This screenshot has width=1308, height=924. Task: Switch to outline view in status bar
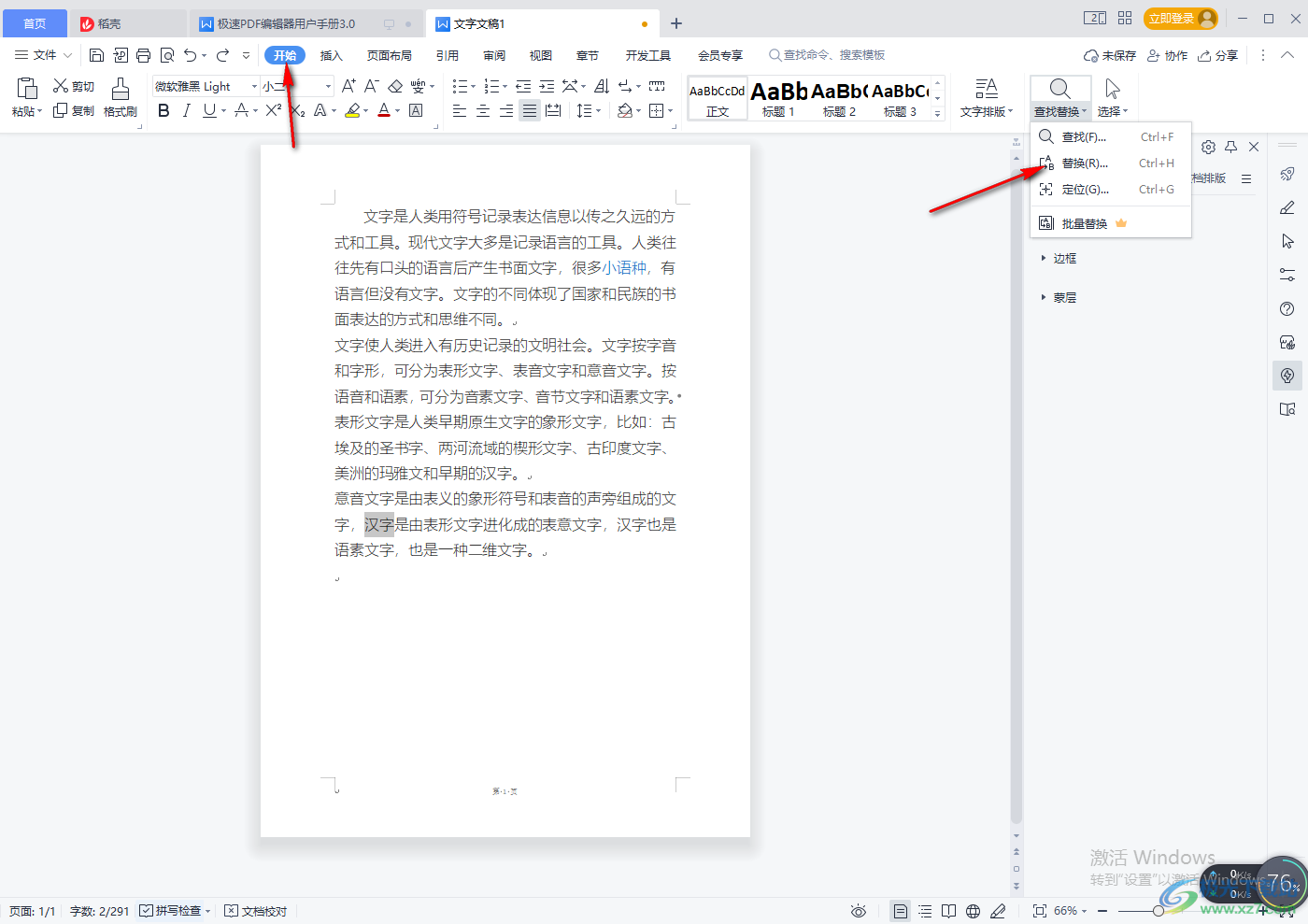(x=925, y=911)
